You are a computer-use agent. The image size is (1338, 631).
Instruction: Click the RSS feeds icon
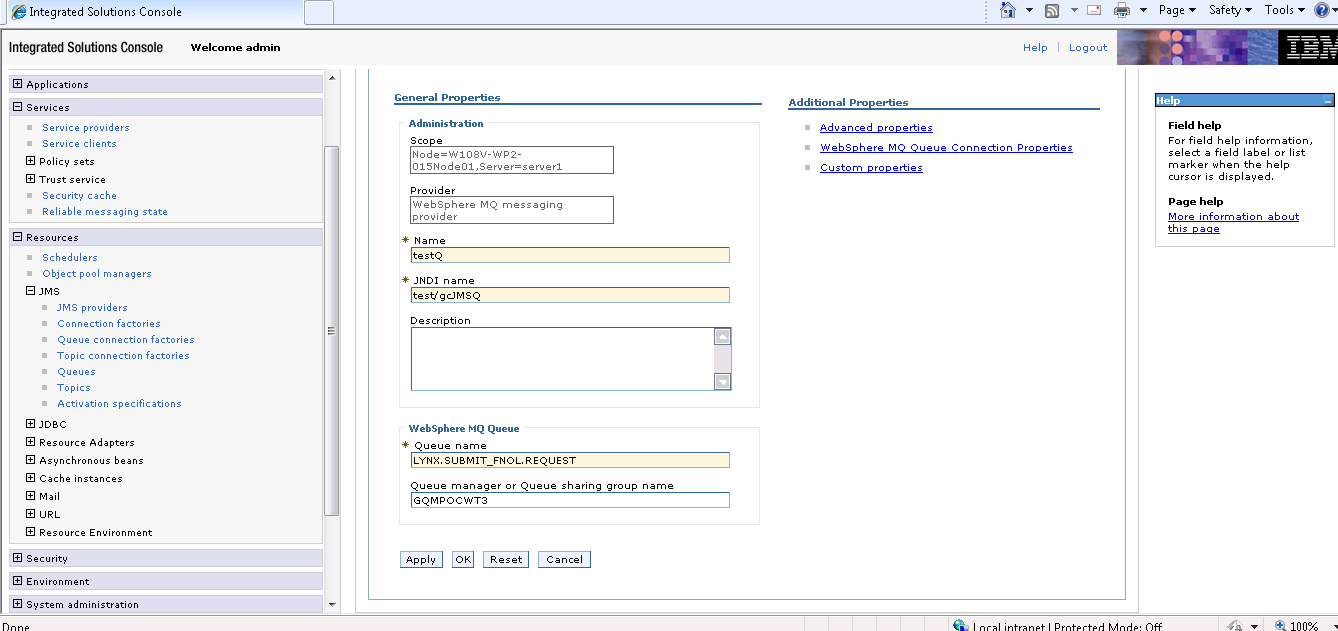tap(1052, 10)
